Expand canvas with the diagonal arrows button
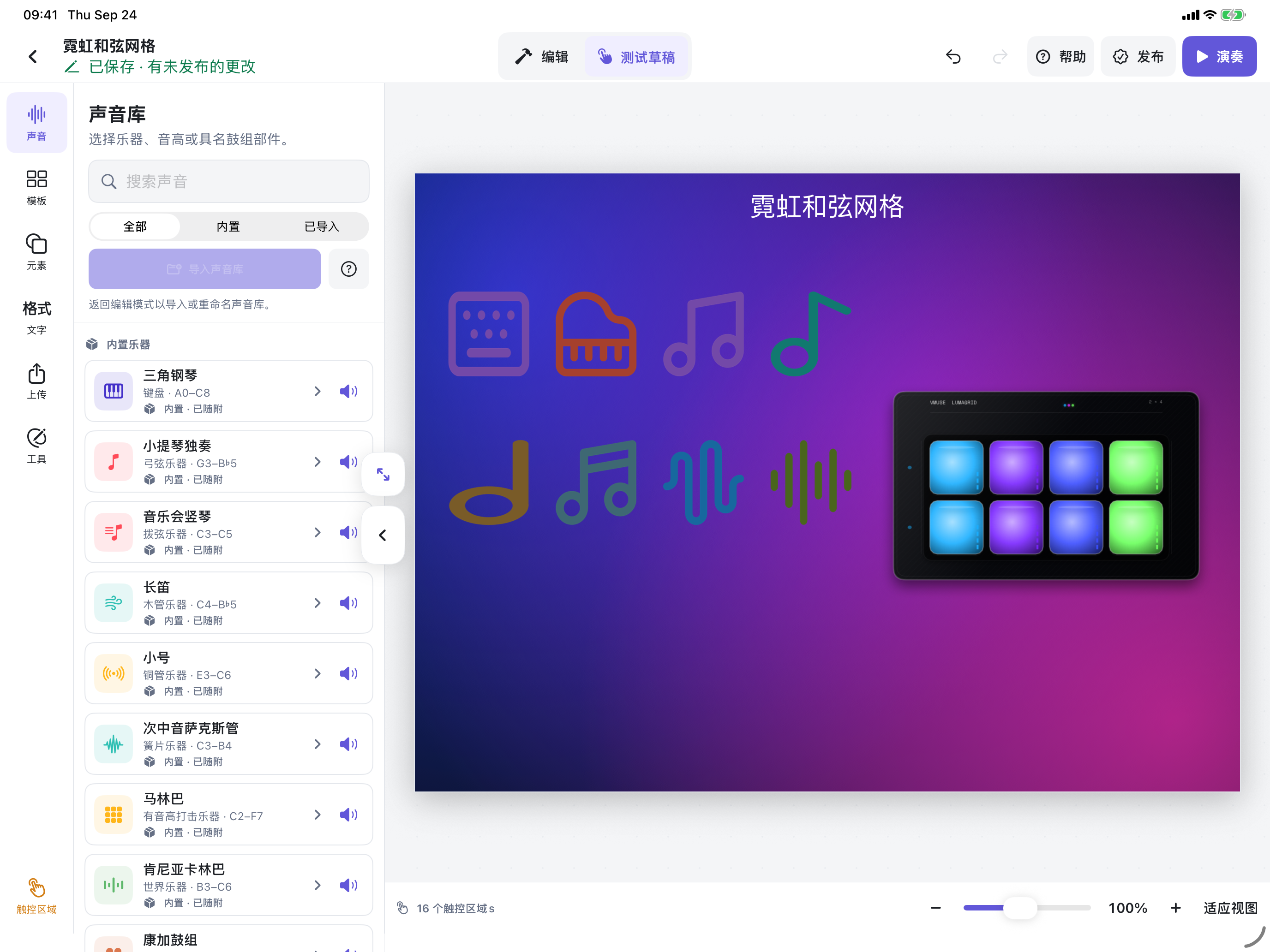 (383, 474)
